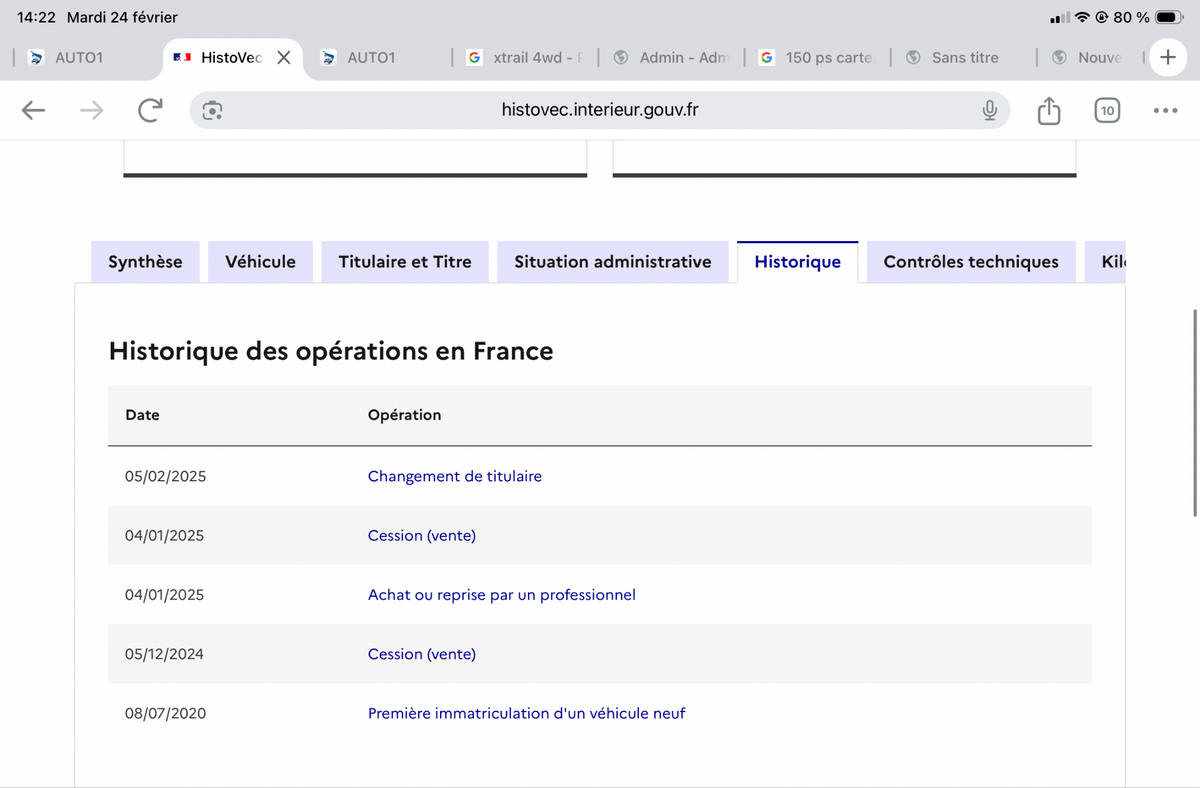Open the Situation administrative tab
Screen dimensions: 1200x788
pyautogui.click(x=613, y=262)
